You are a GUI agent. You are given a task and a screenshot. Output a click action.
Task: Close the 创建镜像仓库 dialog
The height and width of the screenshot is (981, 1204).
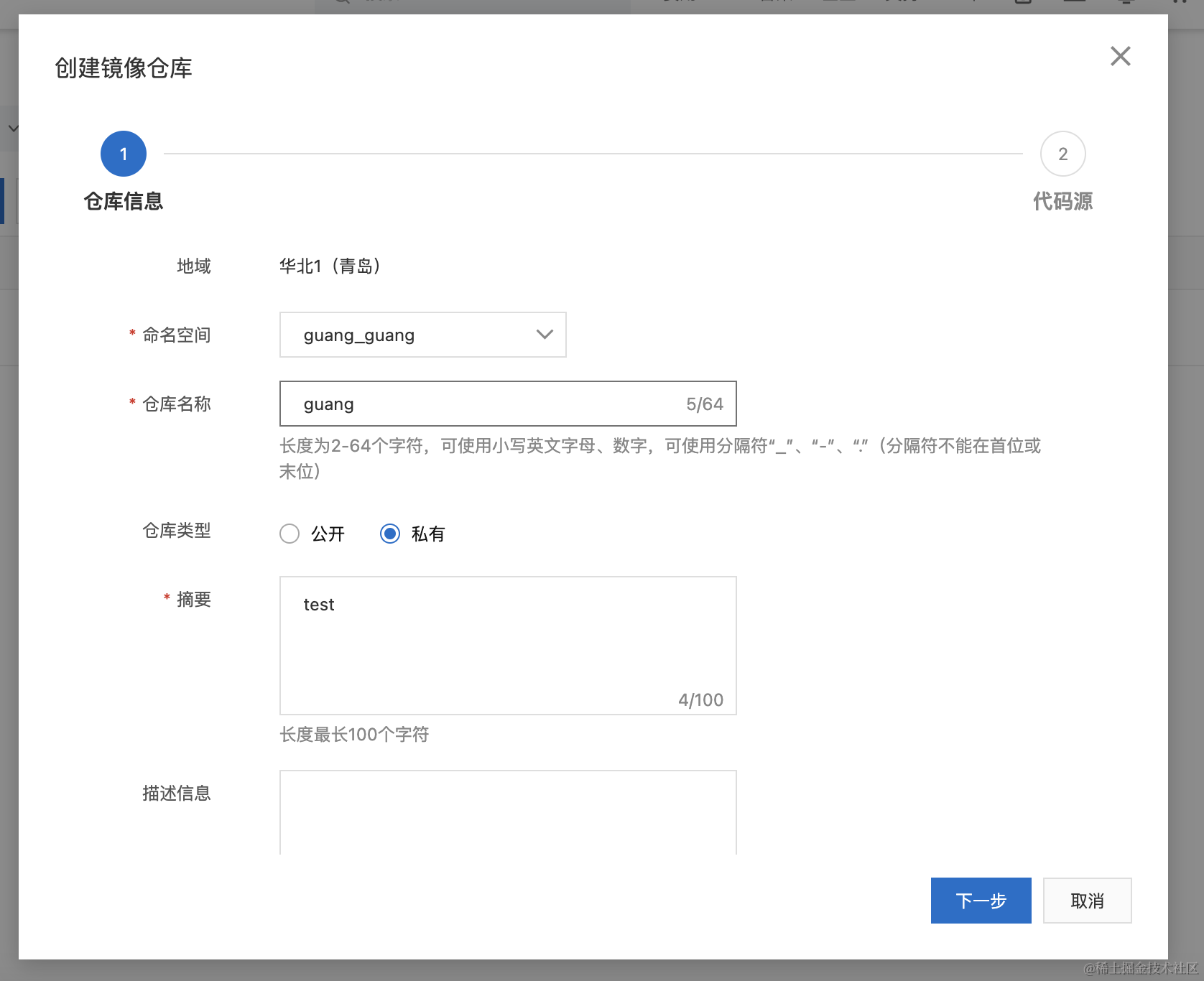pyautogui.click(x=1120, y=56)
